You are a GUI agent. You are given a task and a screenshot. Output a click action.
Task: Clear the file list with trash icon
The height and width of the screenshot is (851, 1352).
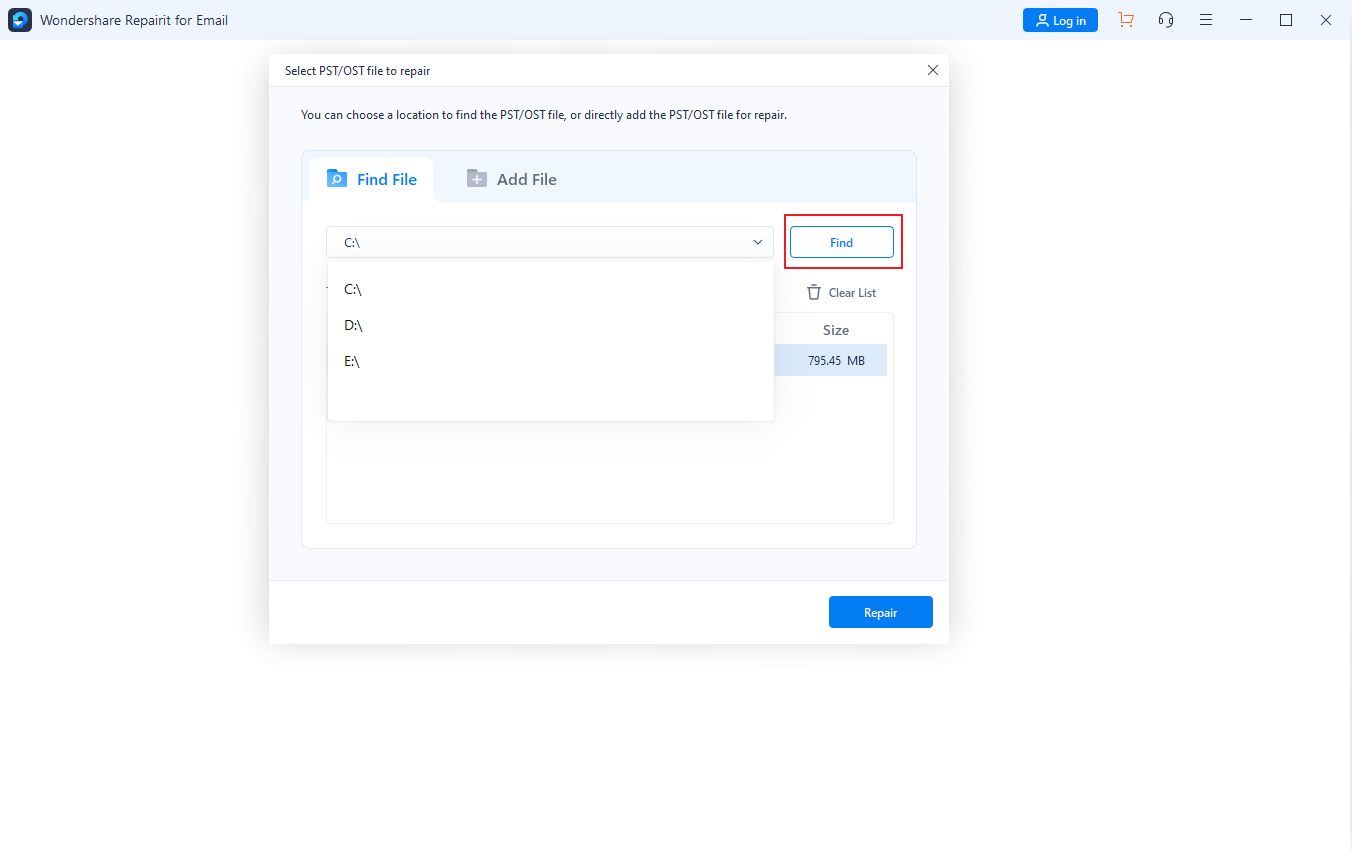[x=841, y=293]
